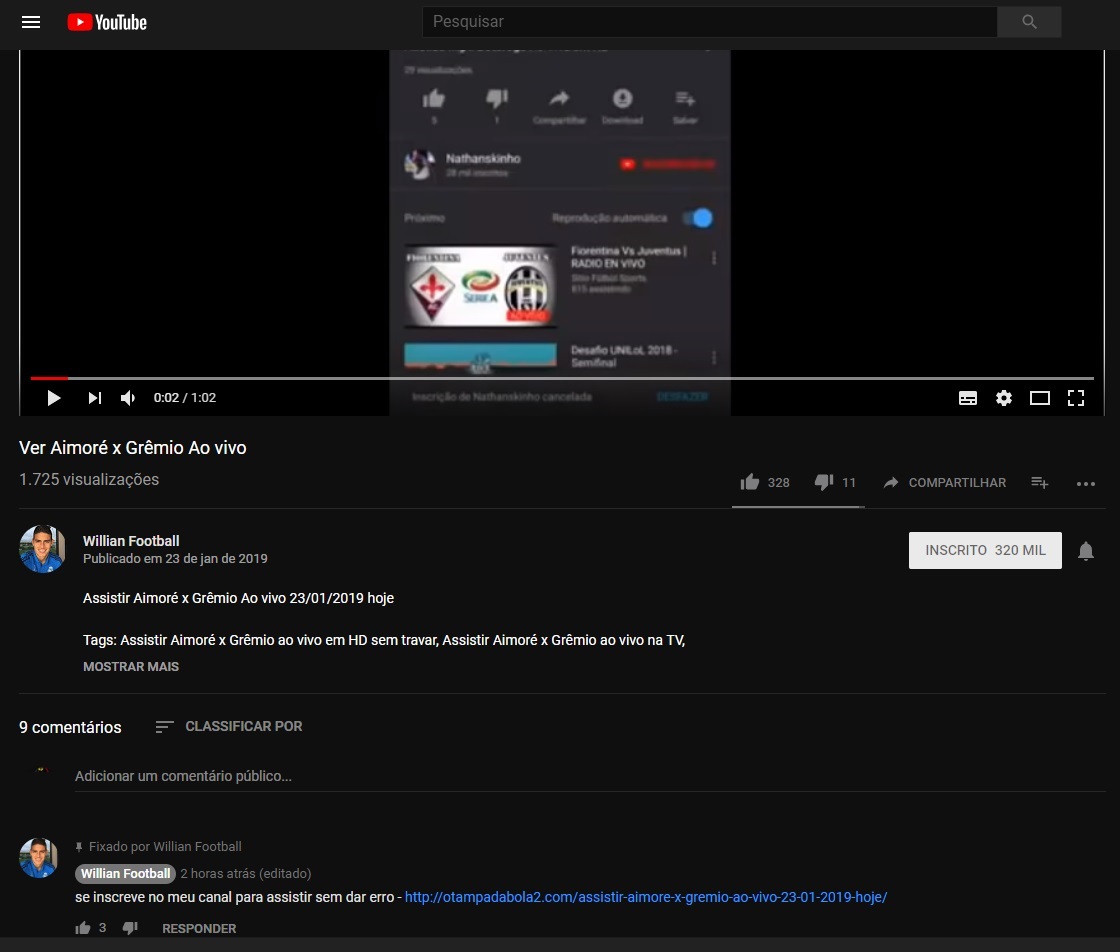Open the CLASSIFICAR POR sort menu

[x=228, y=727]
